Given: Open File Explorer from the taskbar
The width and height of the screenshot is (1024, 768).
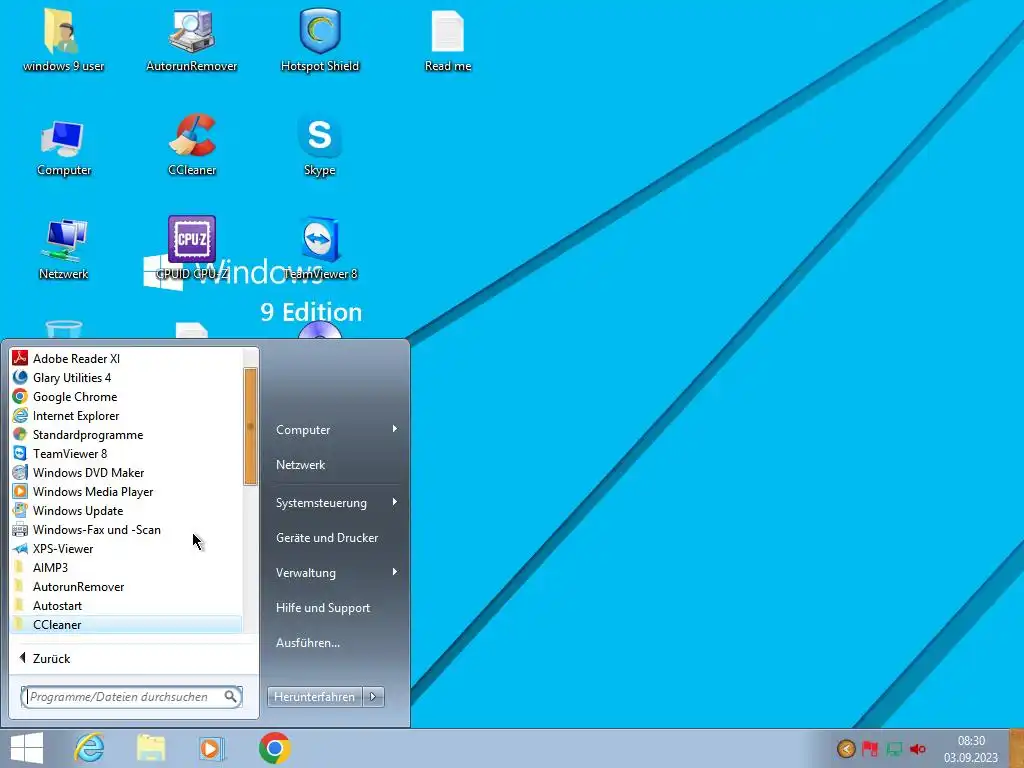Looking at the screenshot, I should click(151, 748).
